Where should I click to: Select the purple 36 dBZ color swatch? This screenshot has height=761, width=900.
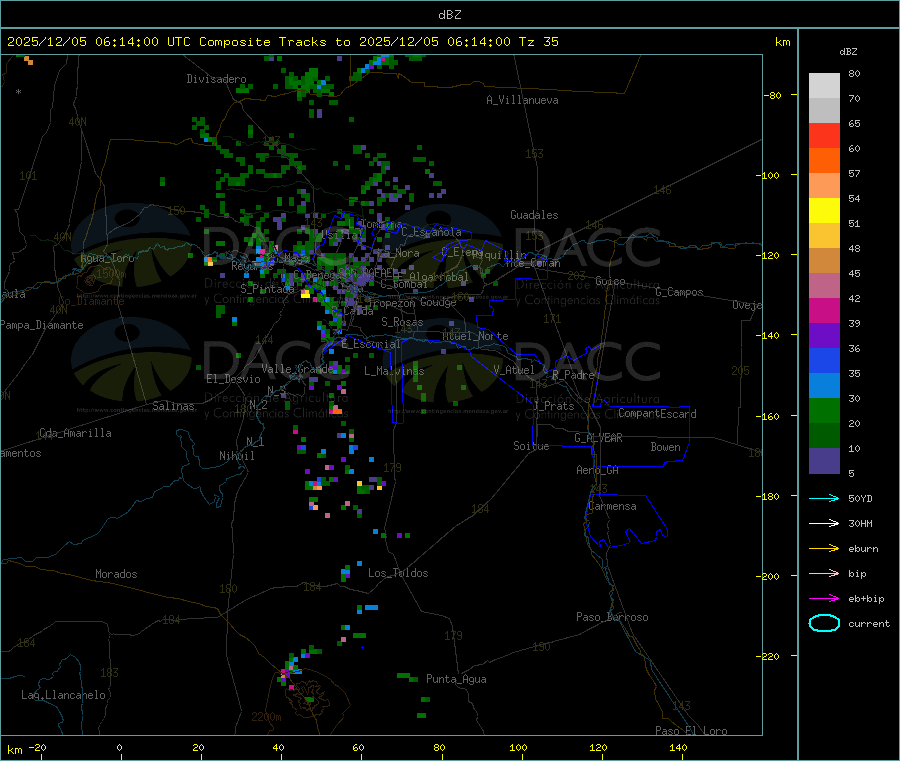tap(824, 336)
